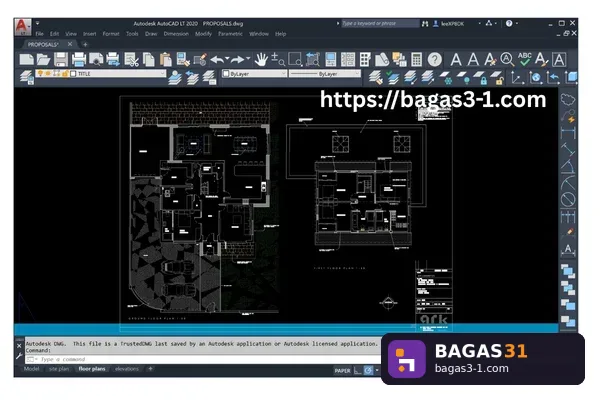Screen dimensions: 600x400
Task: Toggle TITLE layer freeze sun icon
Action: (x=48, y=73)
